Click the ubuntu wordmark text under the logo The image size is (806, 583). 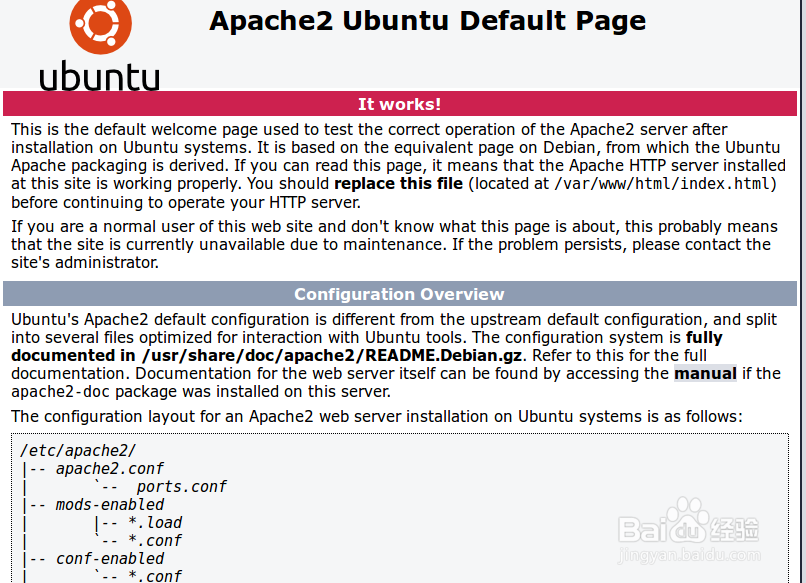[100, 77]
